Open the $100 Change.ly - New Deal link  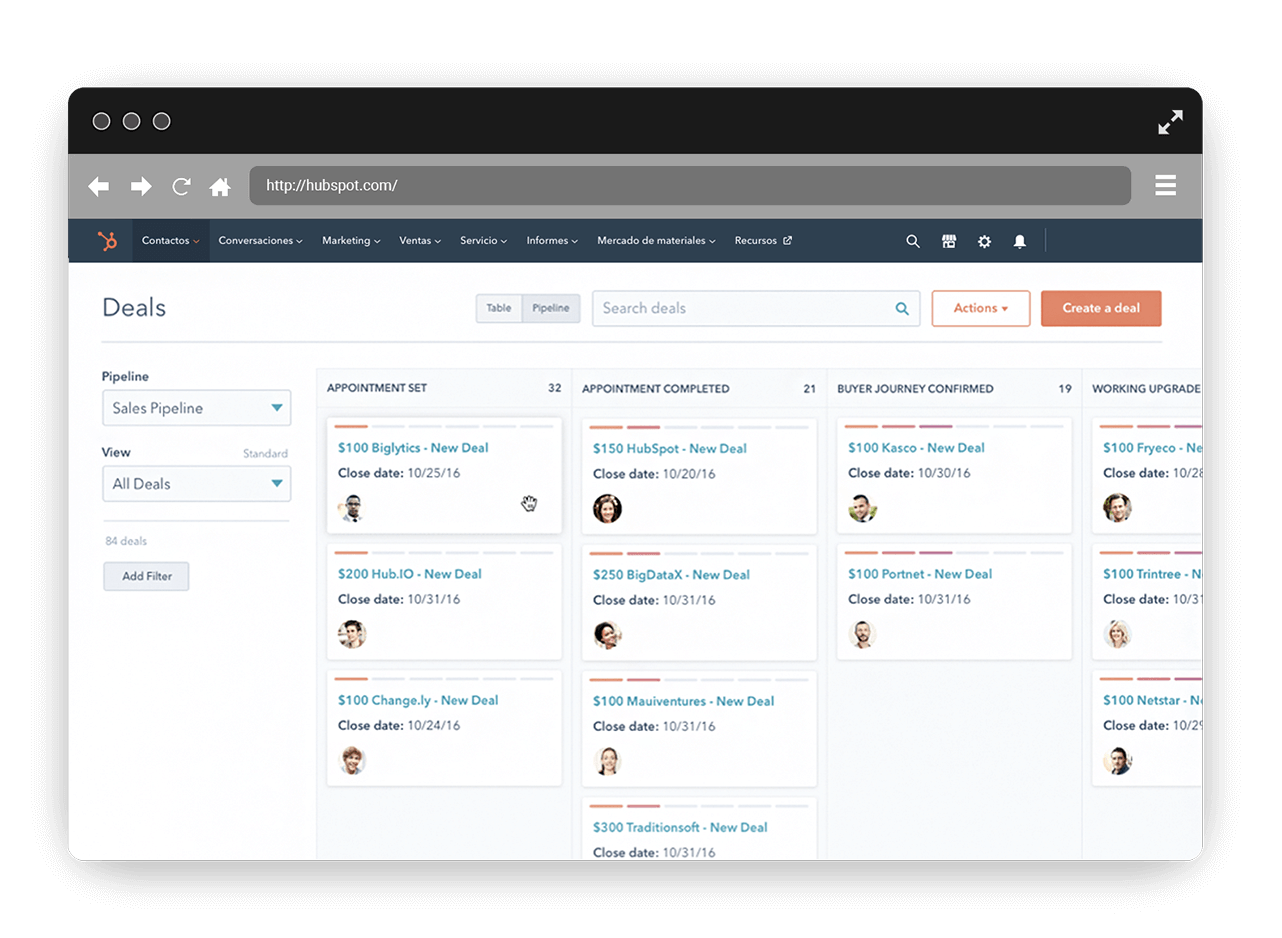(x=418, y=700)
